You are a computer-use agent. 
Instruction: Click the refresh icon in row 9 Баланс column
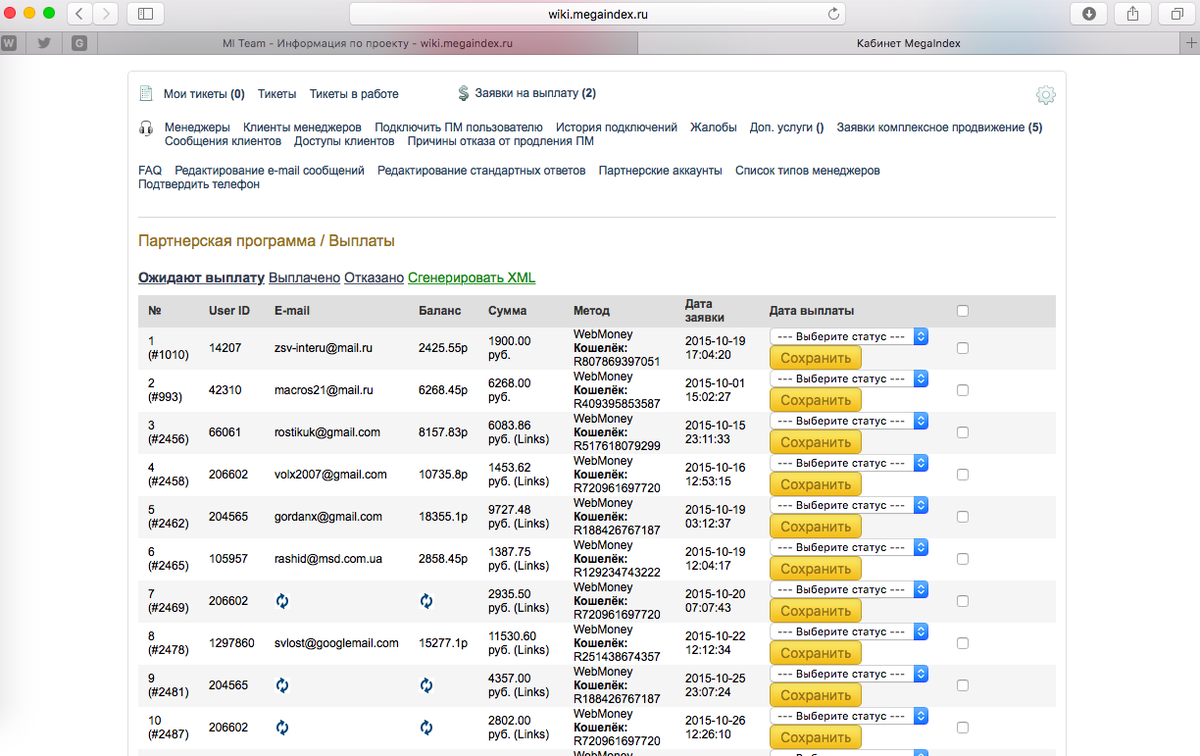[426, 685]
